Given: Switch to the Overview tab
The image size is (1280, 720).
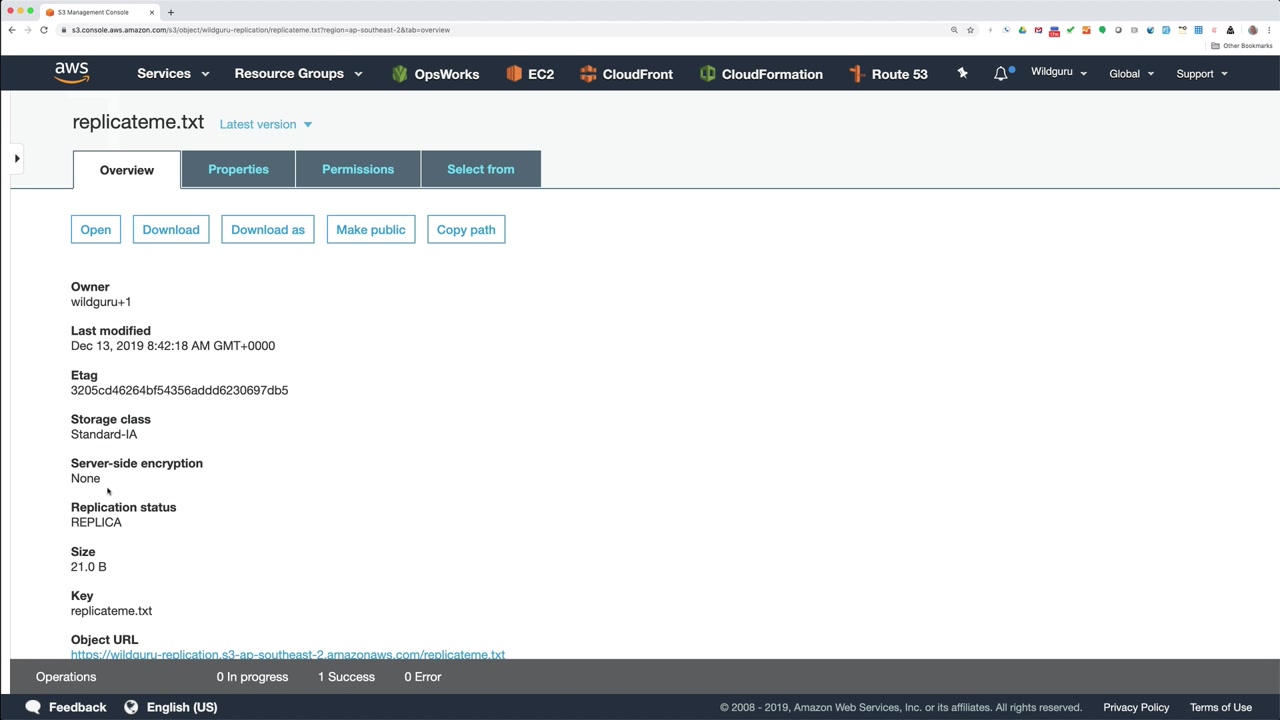Looking at the screenshot, I should [x=127, y=170].
